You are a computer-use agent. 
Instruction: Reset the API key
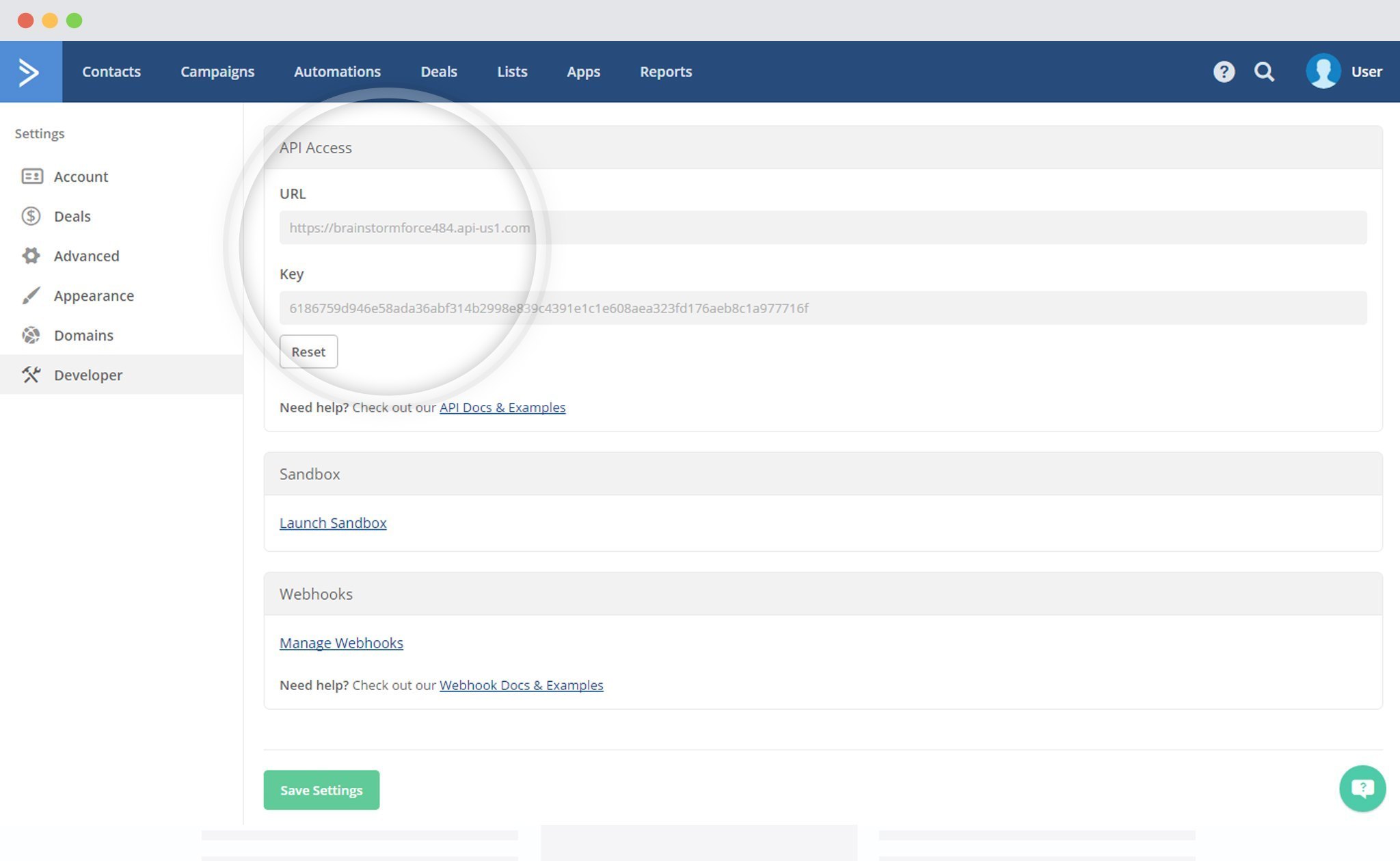tap(308, 352)
